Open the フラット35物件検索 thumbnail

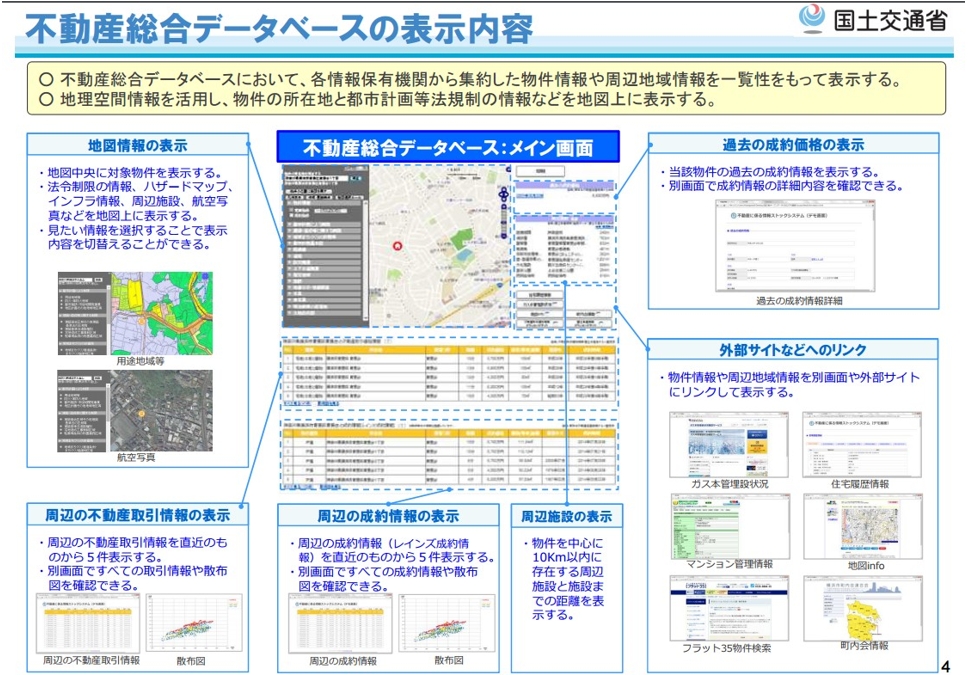coord(728,608)
